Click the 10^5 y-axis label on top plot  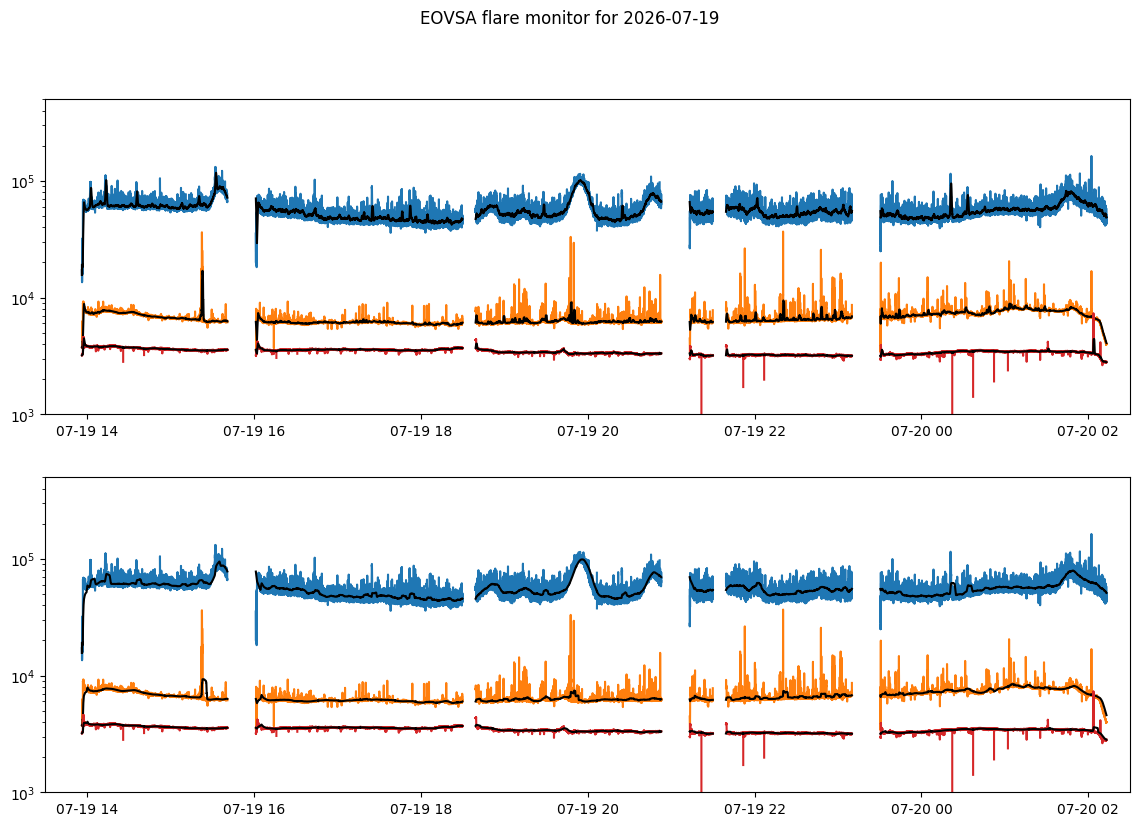click(x=24, y=181)
